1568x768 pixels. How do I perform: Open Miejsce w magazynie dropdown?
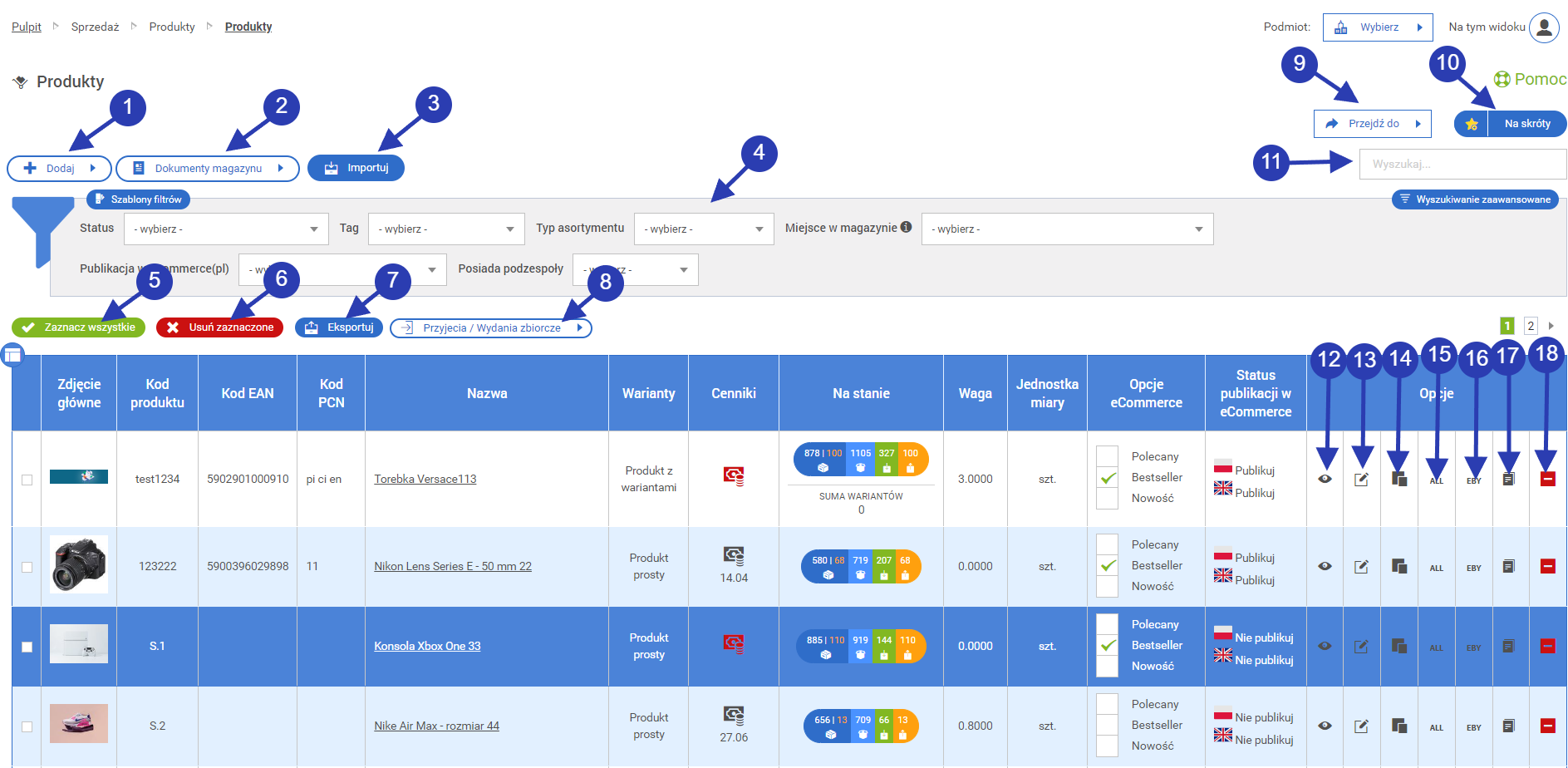tap(1066, 229)
